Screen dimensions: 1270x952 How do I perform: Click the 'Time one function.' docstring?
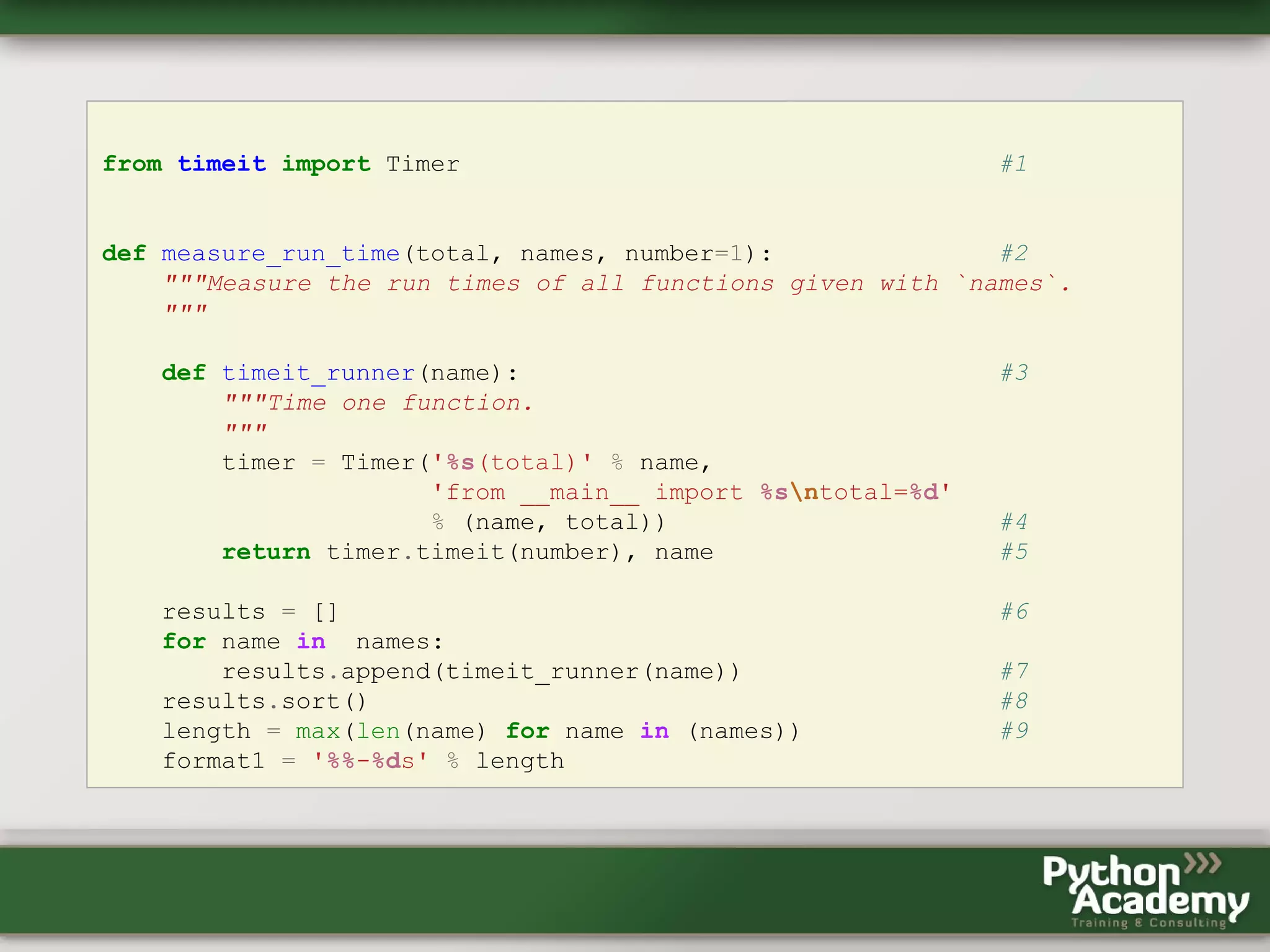pyautogui.click(x=378, y=403)
